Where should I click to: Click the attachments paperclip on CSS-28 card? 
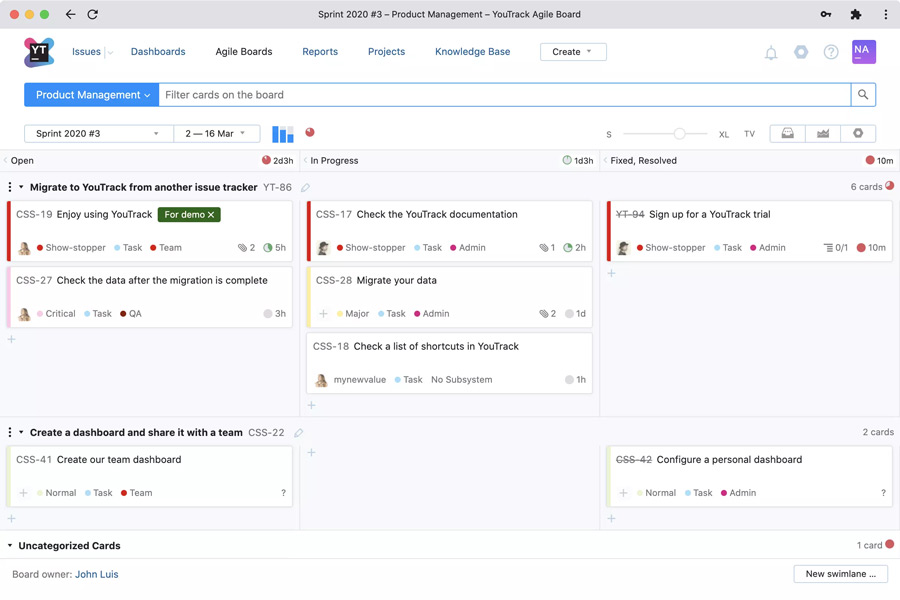pos(544,313)
